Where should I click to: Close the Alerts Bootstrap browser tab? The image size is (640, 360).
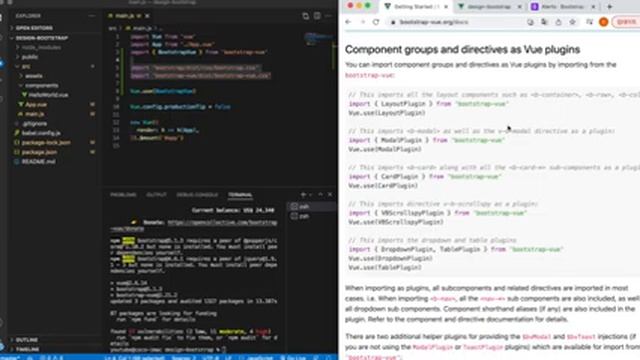[x=593, y=7]
